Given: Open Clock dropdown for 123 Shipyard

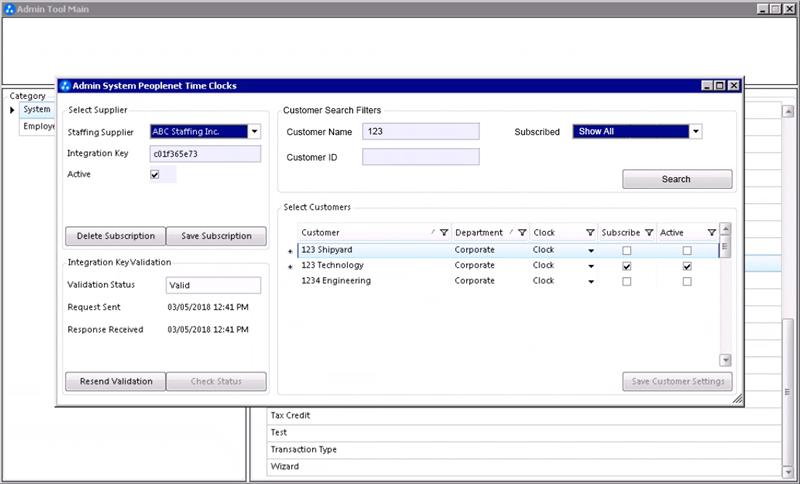Looking at the screenshot, I should pyautogui.click(x=591, y=250).
